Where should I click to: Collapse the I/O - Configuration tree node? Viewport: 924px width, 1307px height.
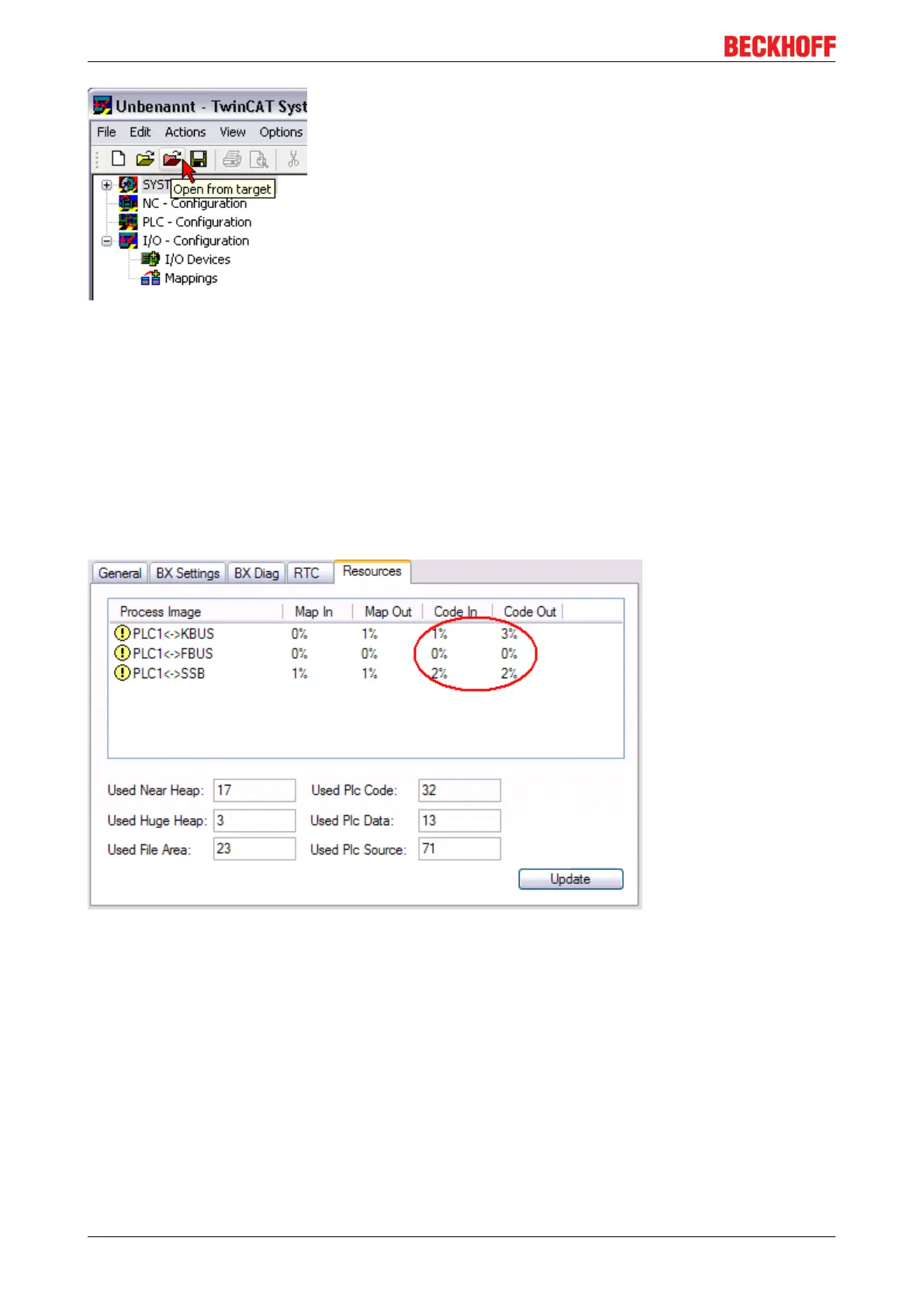pos(106,241)
